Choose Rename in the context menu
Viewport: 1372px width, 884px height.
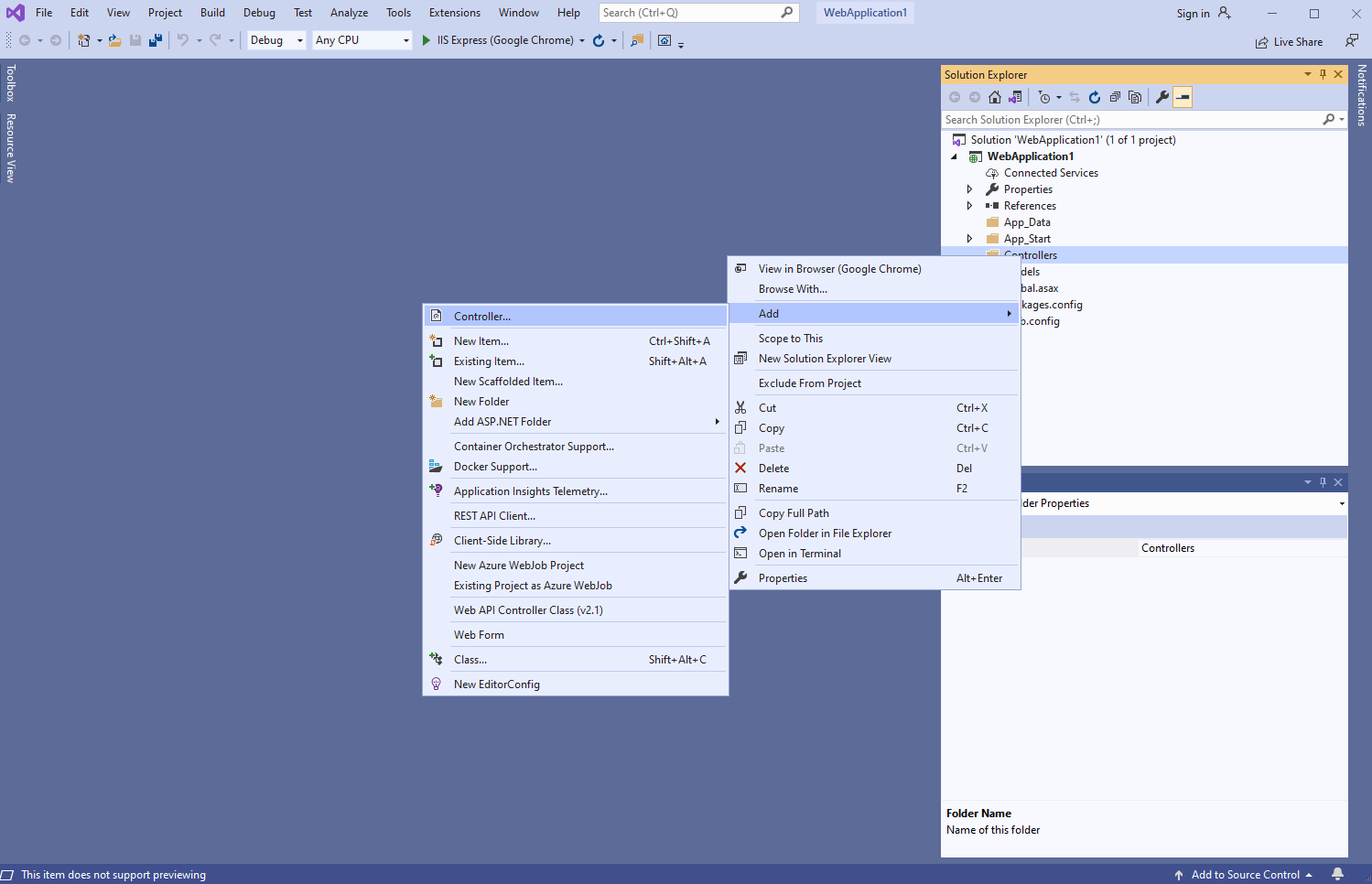(x=778, y=489)
